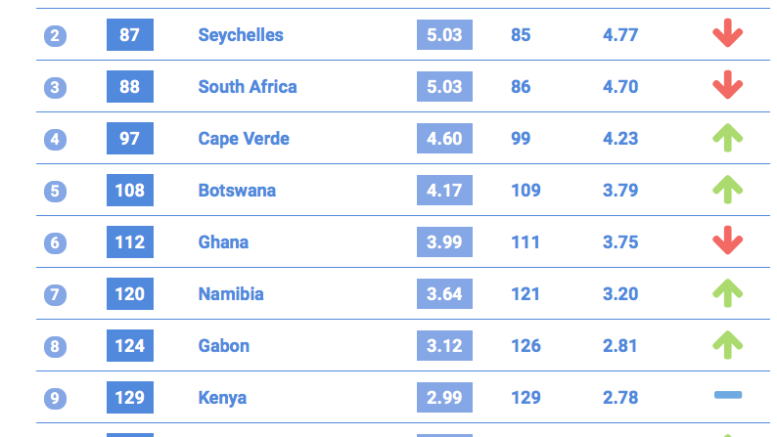This screenshot has width=777, height=437.
Task: Click Botswana's previous score 3.79
Action: point(620,190)
